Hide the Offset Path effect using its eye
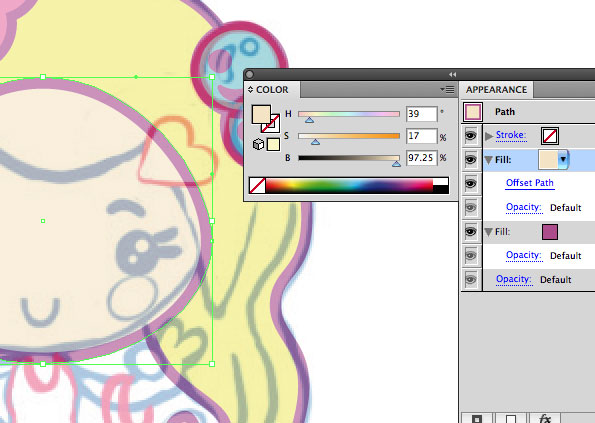The height and width of the screenshot is (423, 595). pyautogui.click(x=471, y=184)
